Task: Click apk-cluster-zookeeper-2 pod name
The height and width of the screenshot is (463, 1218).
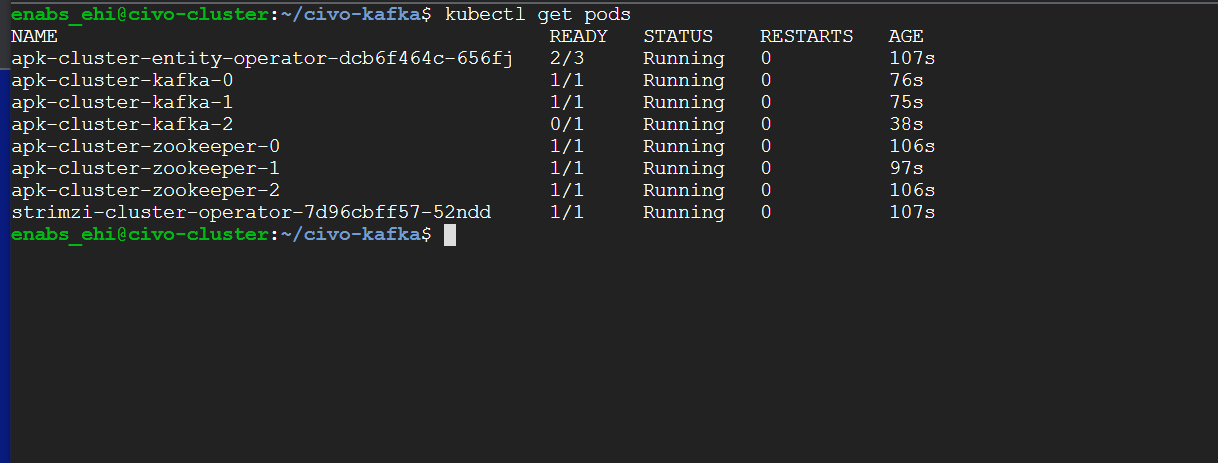Action: point(145,190)
